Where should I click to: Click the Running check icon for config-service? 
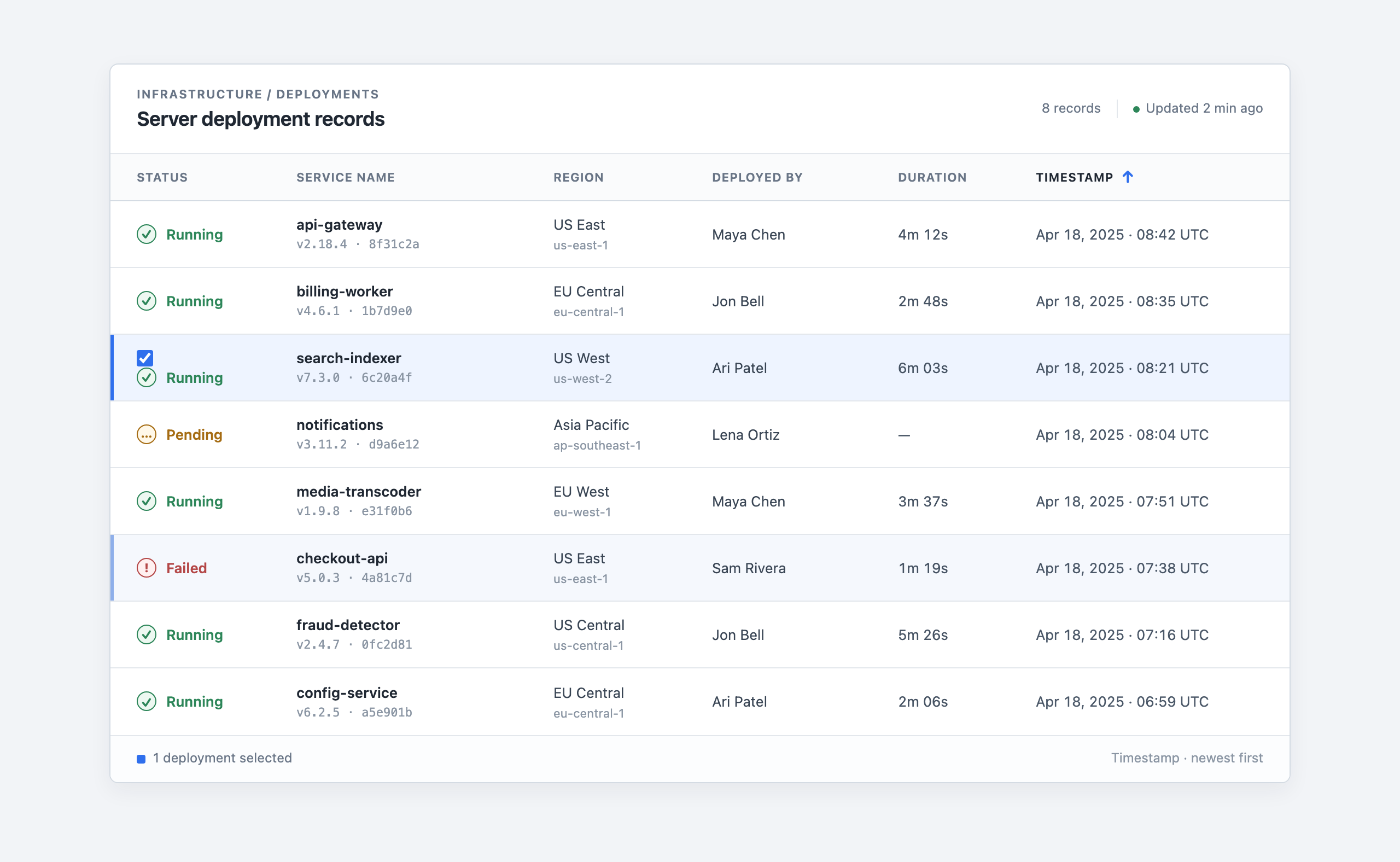(x=147, y=701)
